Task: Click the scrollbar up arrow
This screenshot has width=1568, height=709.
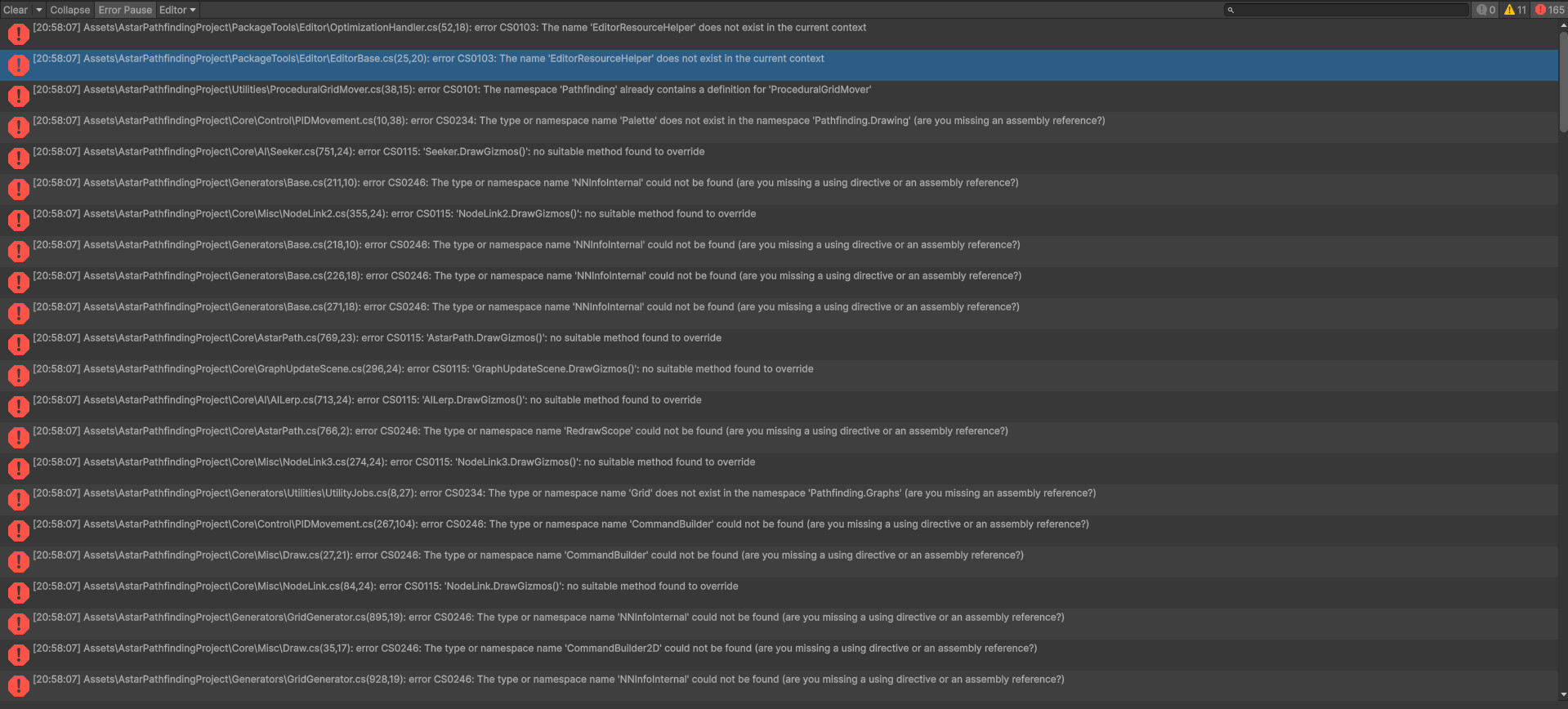Action: 1563,25
